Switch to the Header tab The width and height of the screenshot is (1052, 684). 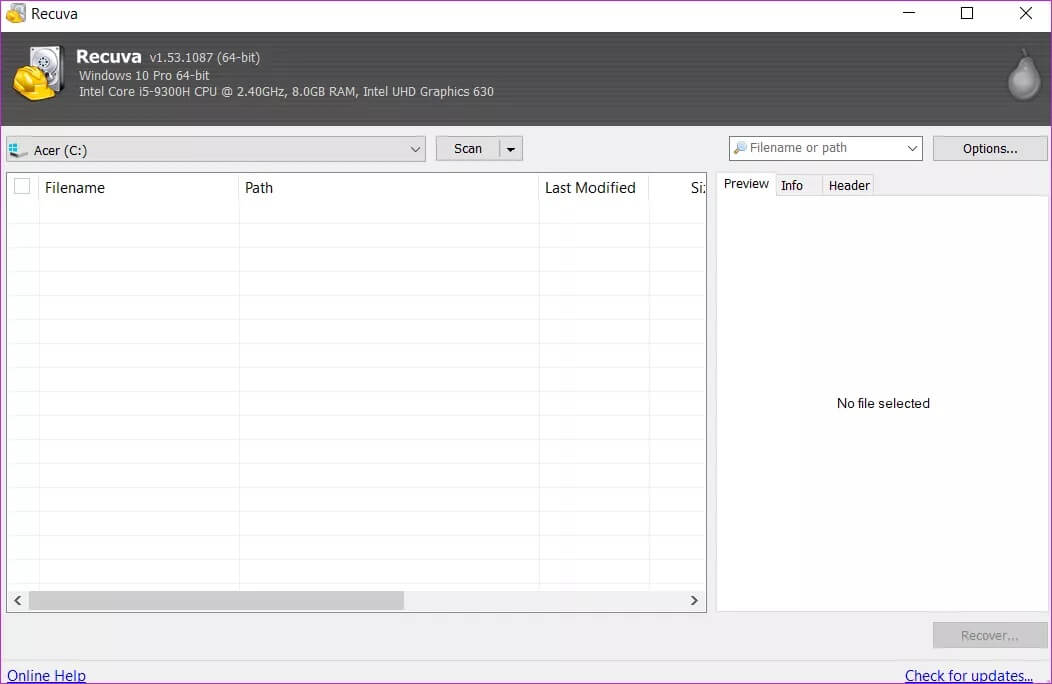point(849,185)
